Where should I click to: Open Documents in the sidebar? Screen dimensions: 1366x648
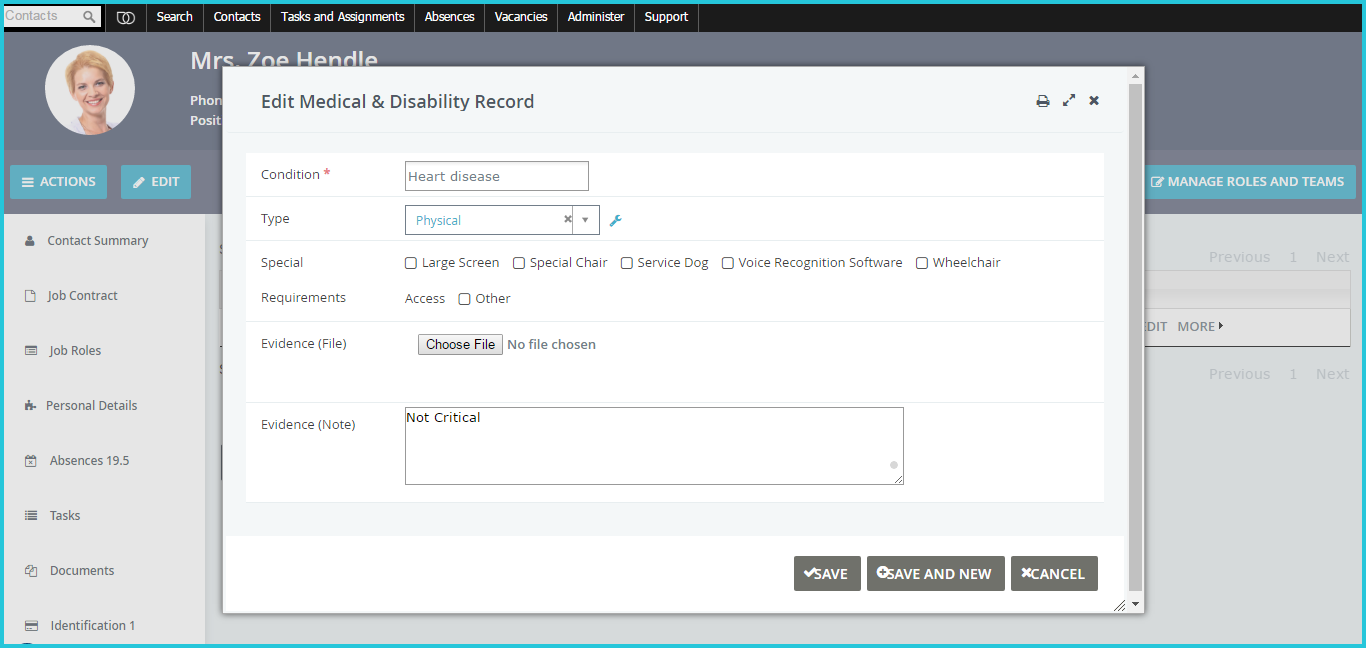click(x=82, y=571)
